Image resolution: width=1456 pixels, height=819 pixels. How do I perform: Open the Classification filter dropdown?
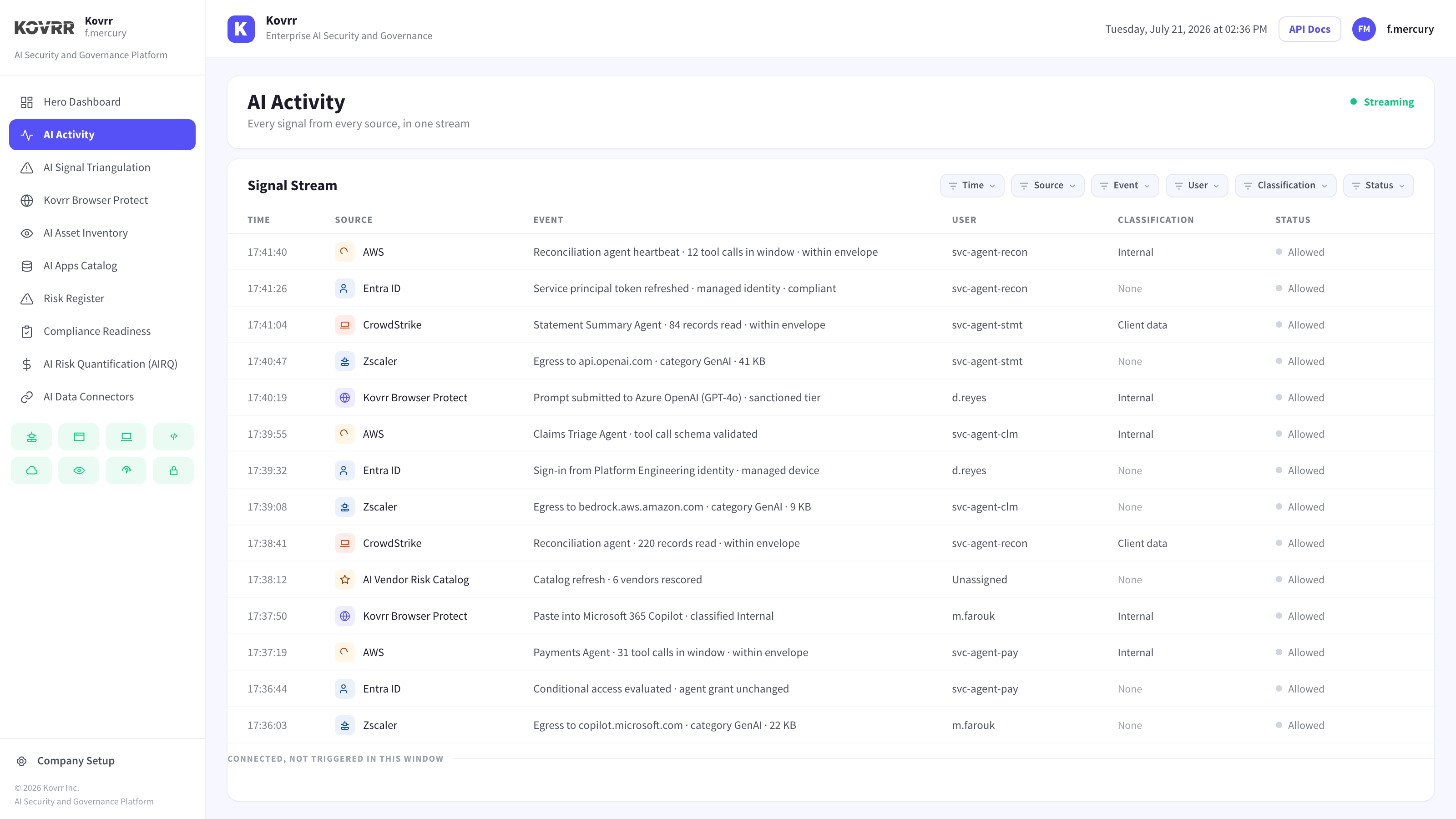pyautogui.click(x=1285, y=185)
